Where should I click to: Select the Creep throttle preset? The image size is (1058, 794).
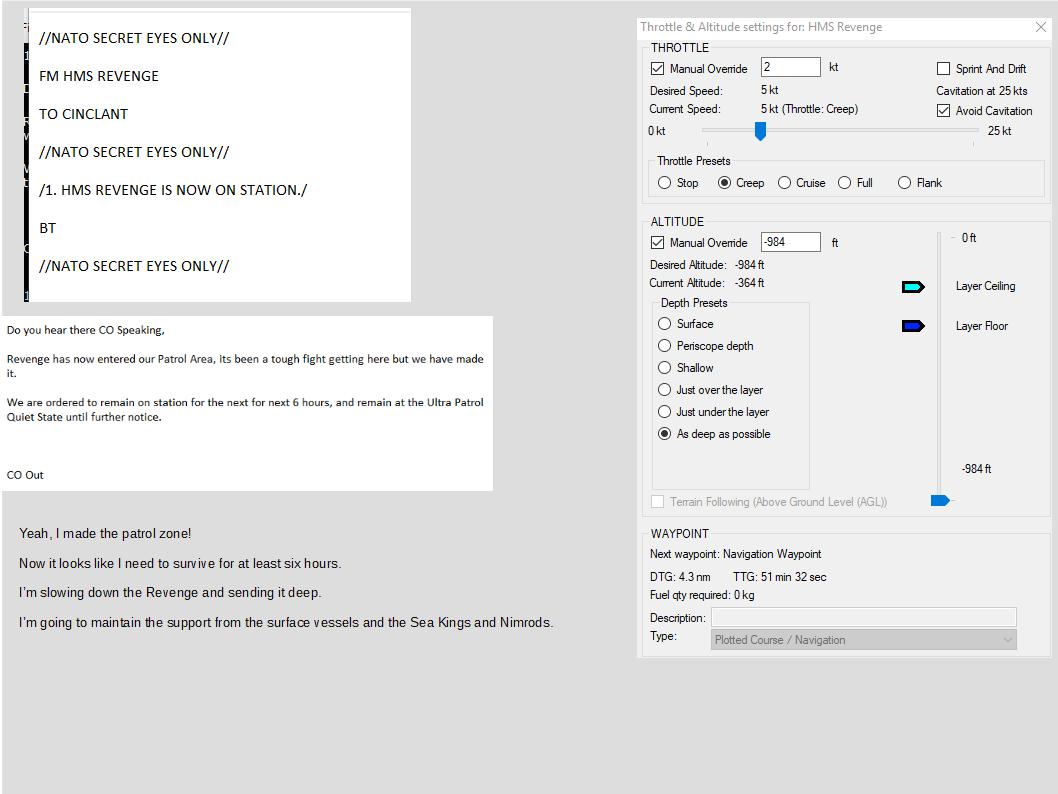724,183
